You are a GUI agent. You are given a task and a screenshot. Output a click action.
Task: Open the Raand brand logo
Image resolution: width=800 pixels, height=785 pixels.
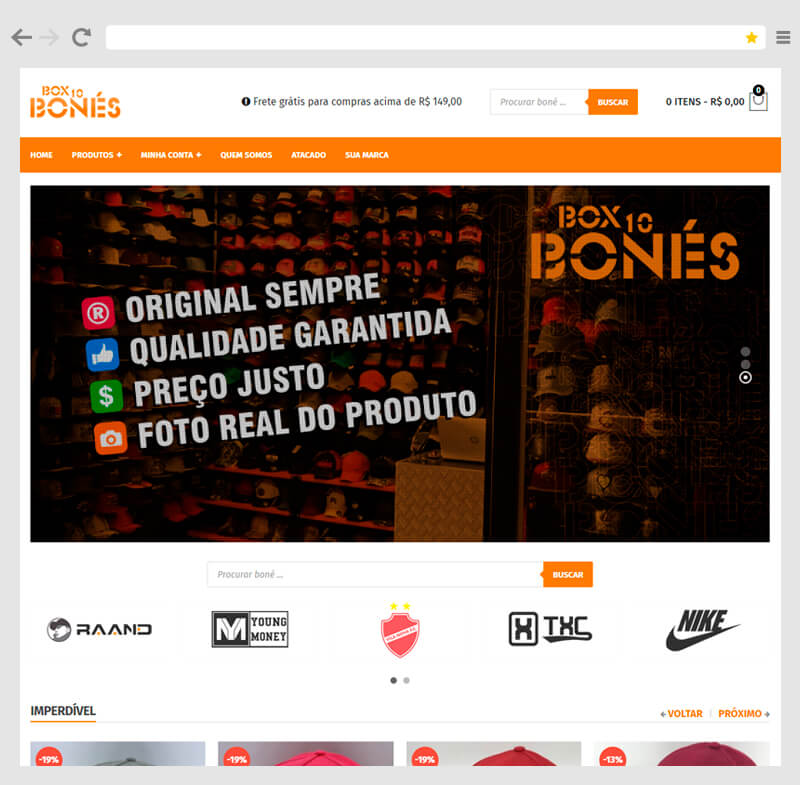(x=99, y=629)
